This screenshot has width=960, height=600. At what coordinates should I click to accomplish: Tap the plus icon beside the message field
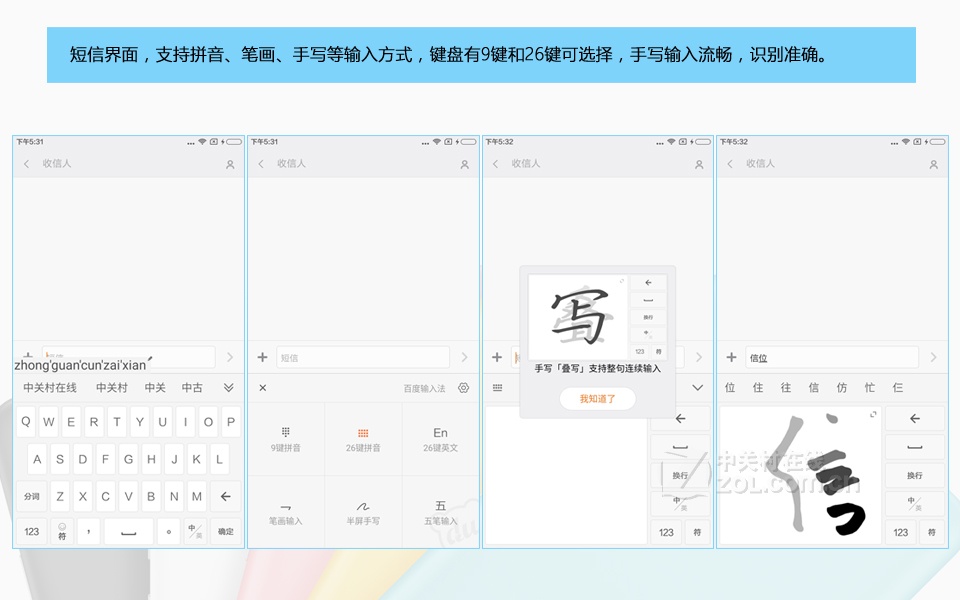click(x=261, y=357)
